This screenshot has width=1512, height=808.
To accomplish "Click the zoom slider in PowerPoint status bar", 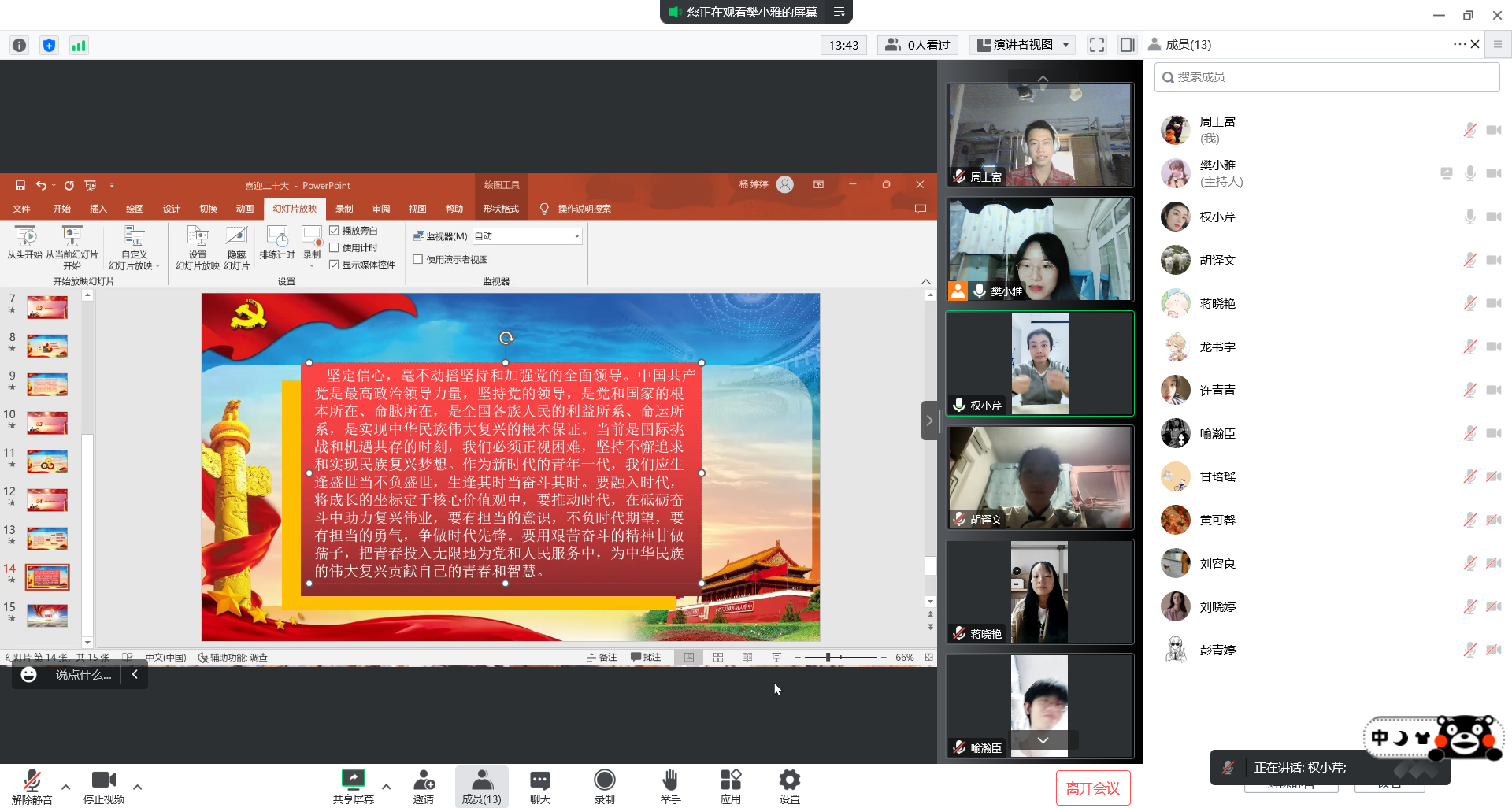I will point(840,657).
